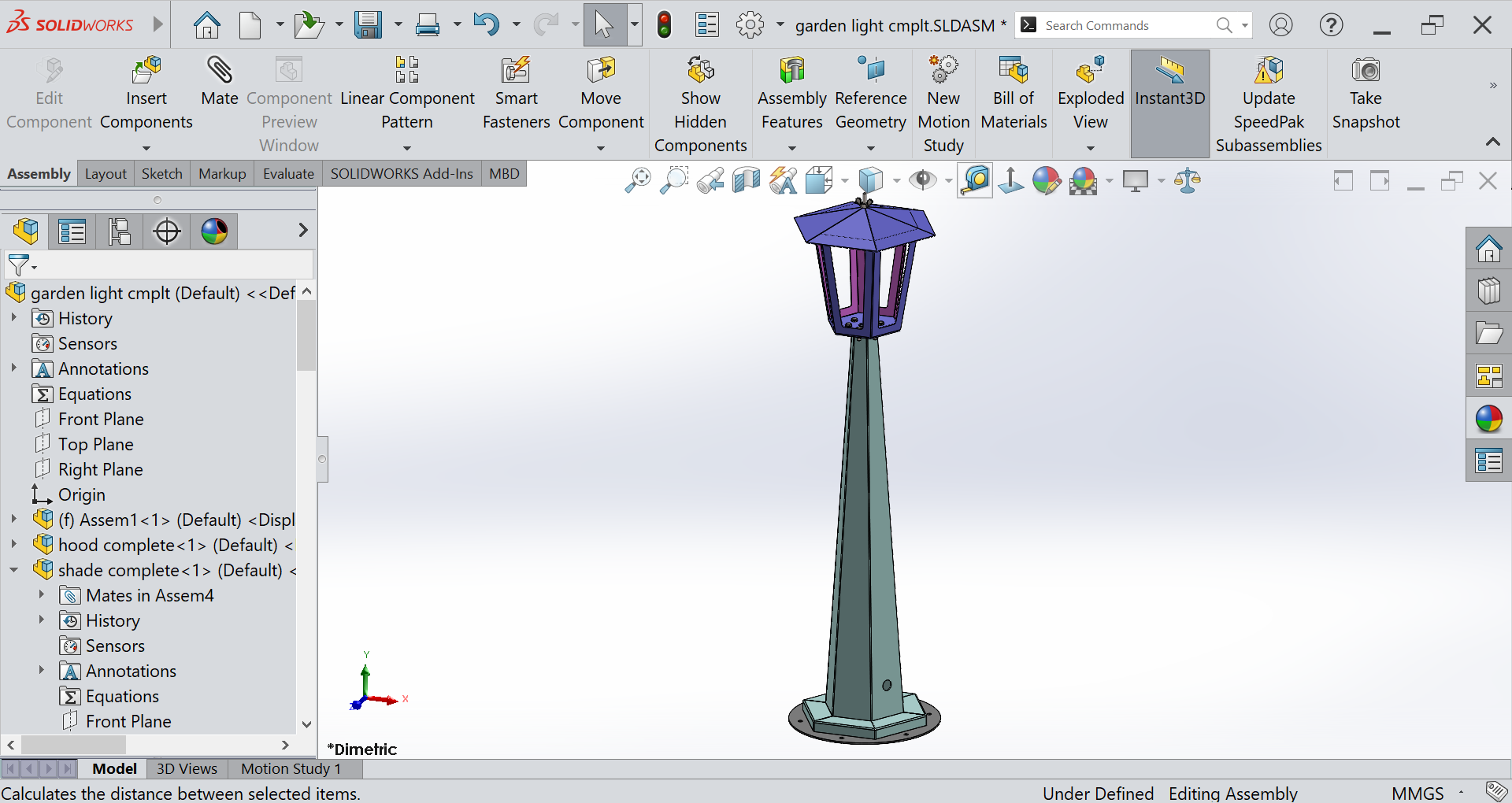
Task: Open the PropertyManager tab icon
Action: point(72,231)
